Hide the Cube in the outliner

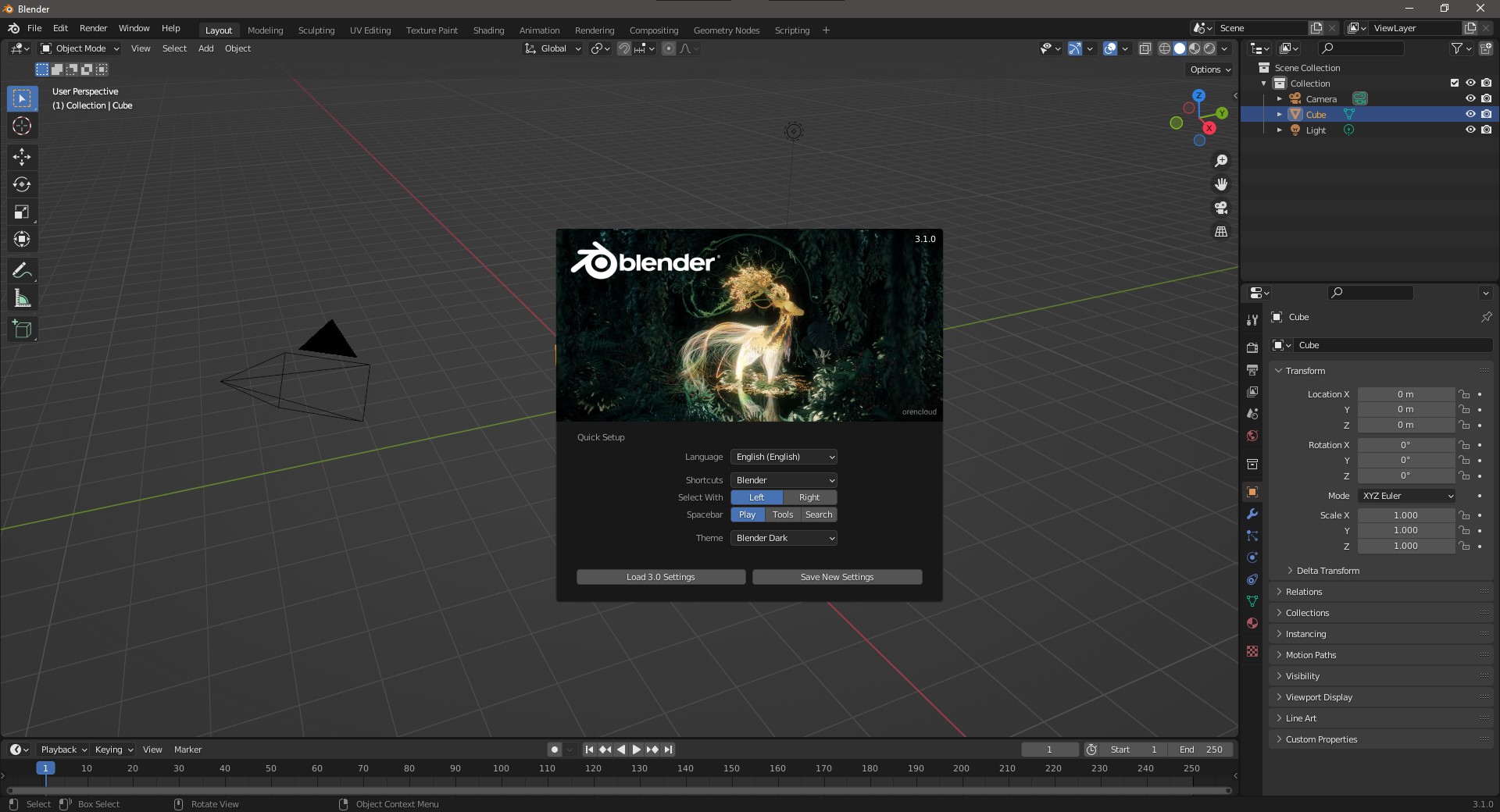click(1470, 114)
